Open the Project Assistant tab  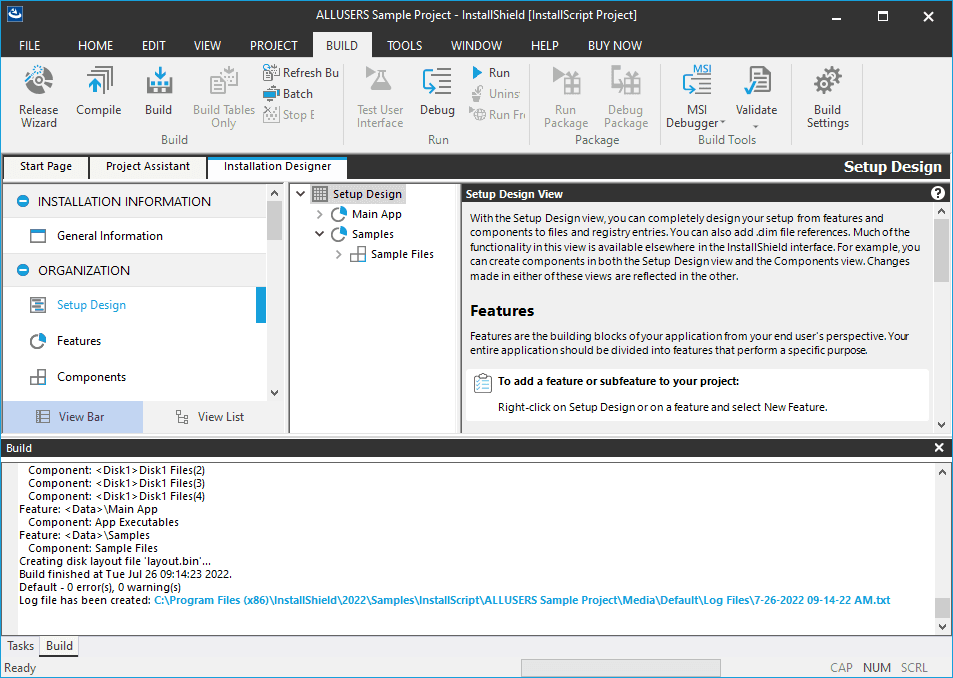[x=148, y=166]
